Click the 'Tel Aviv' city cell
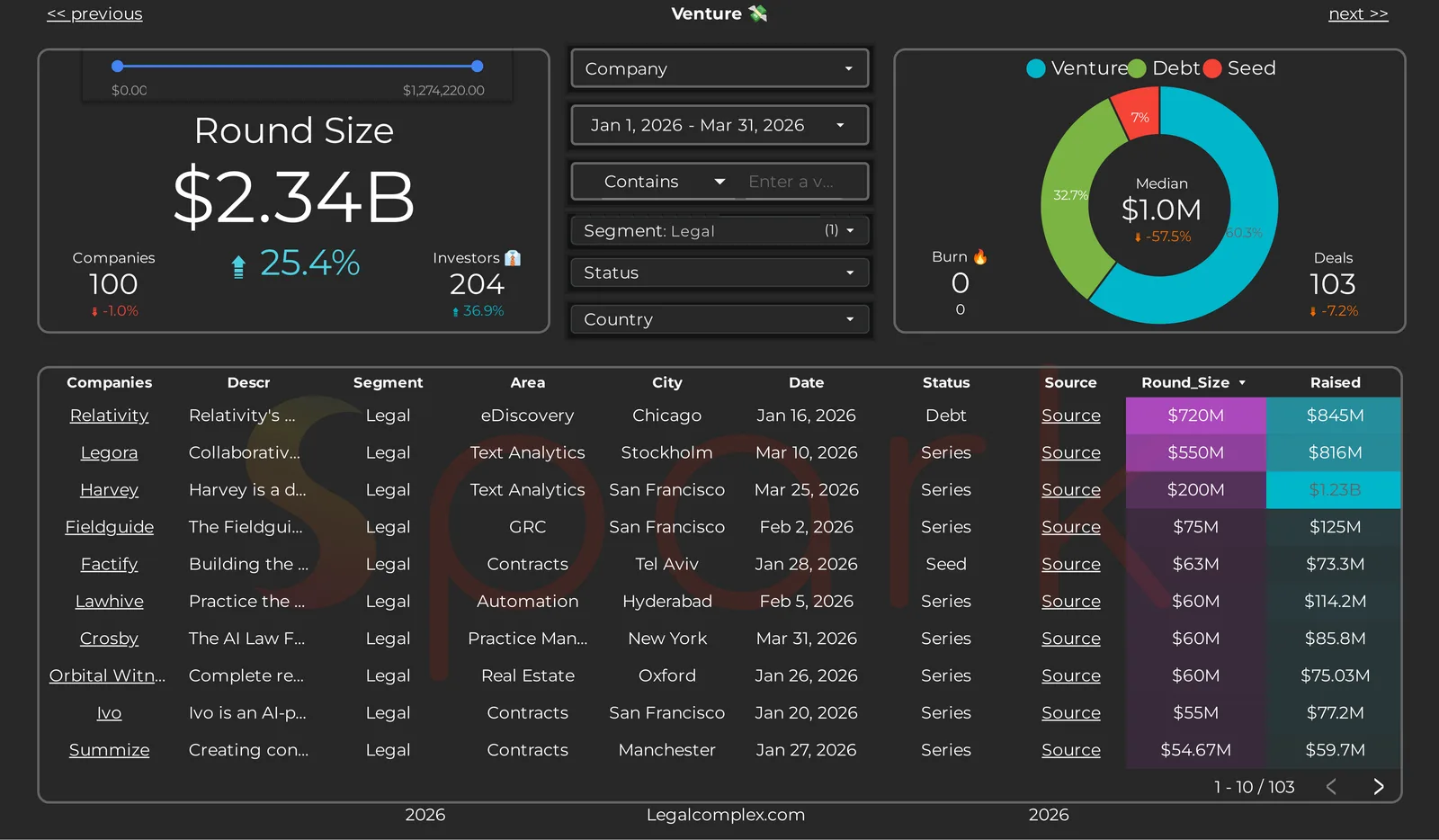 [x=666, y=564]
